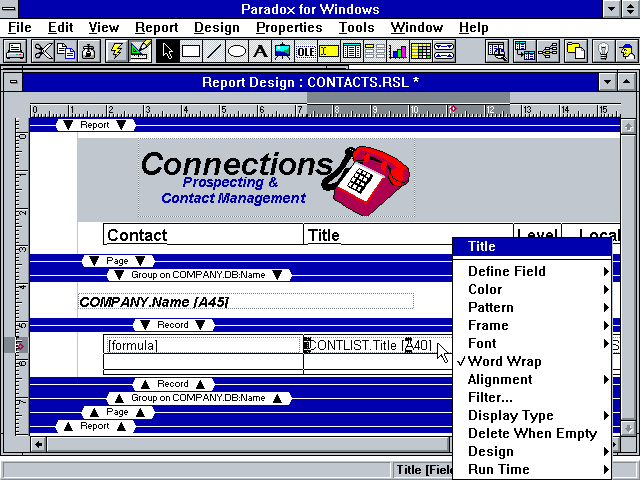
Task: Select the Graph chart tool
Action: click(398, 51)
